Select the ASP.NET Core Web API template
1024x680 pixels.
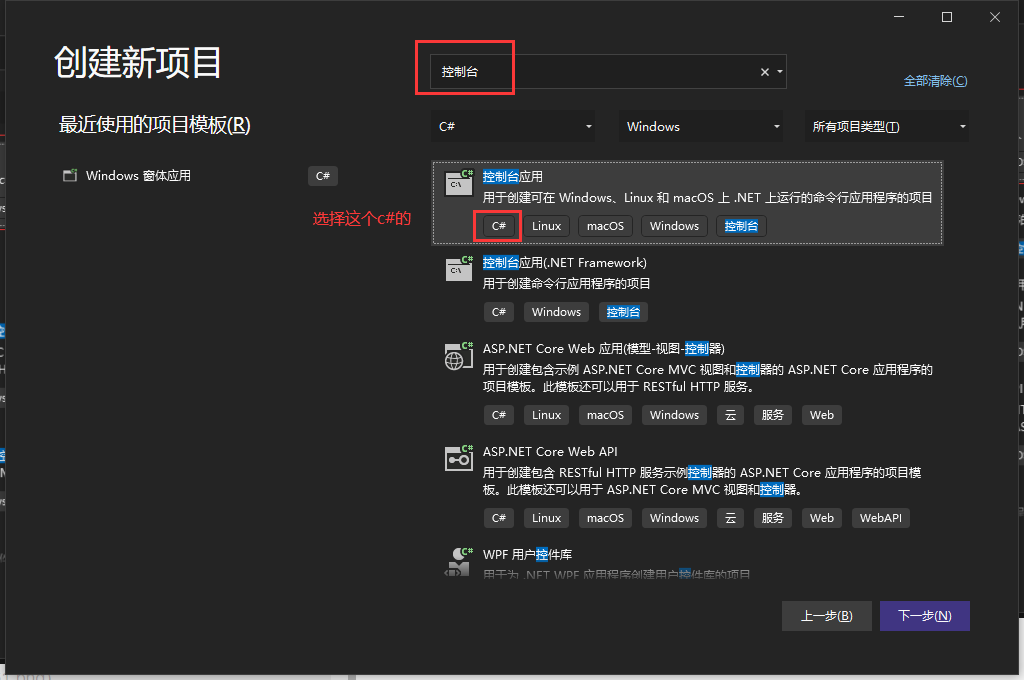550,452
